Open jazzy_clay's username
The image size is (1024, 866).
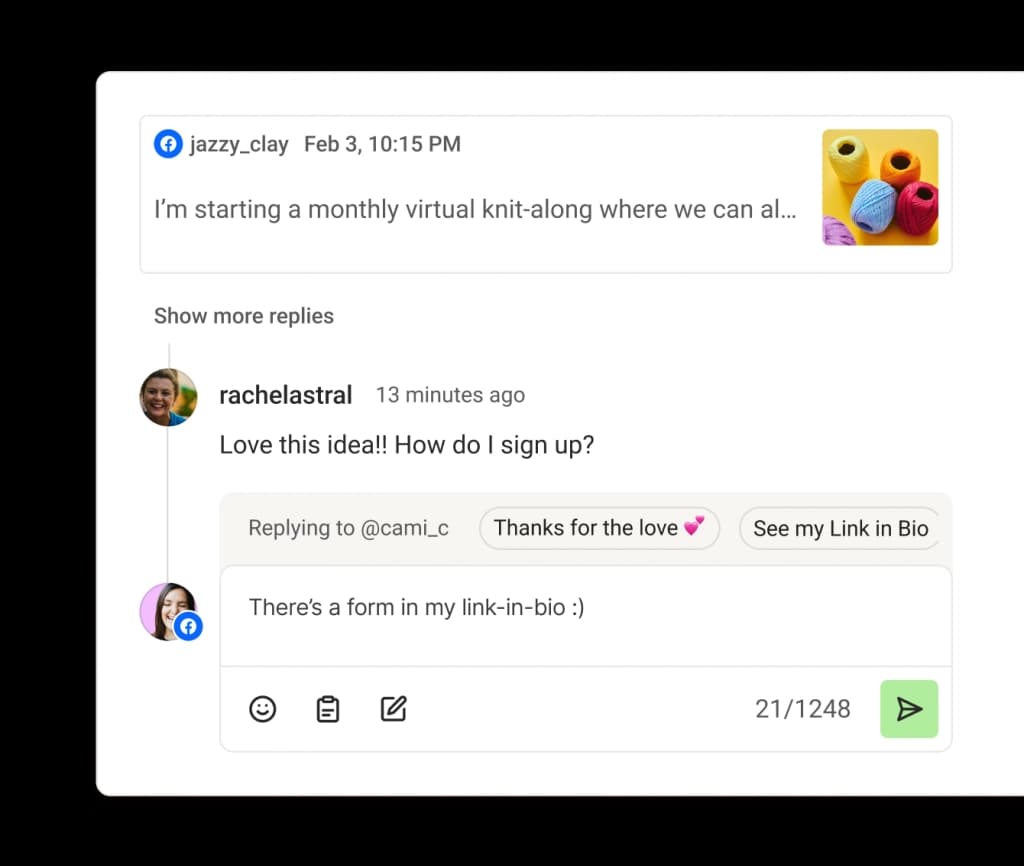pos(239,143)
